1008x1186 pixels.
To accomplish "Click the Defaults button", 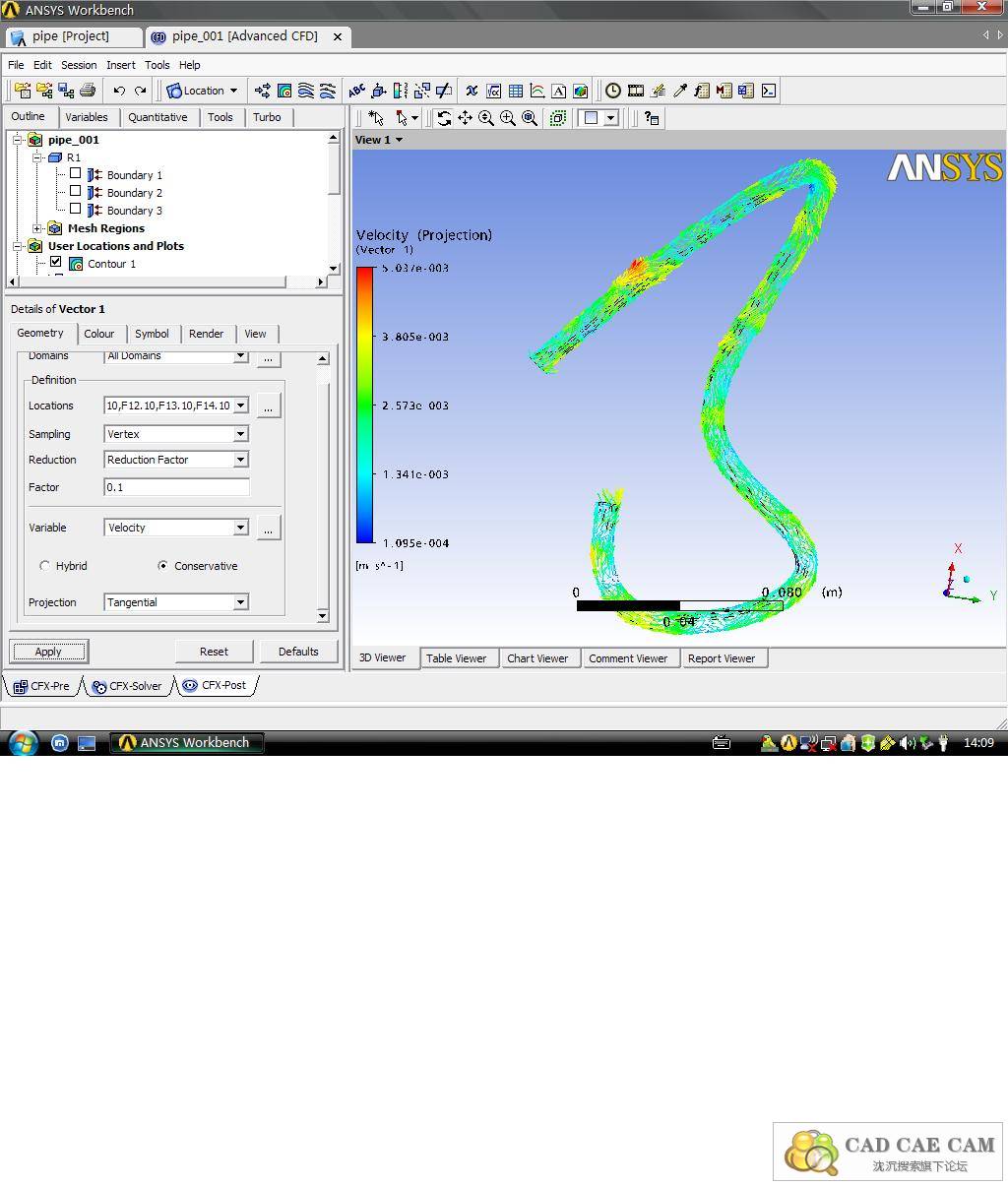I will tap(298, 652).
